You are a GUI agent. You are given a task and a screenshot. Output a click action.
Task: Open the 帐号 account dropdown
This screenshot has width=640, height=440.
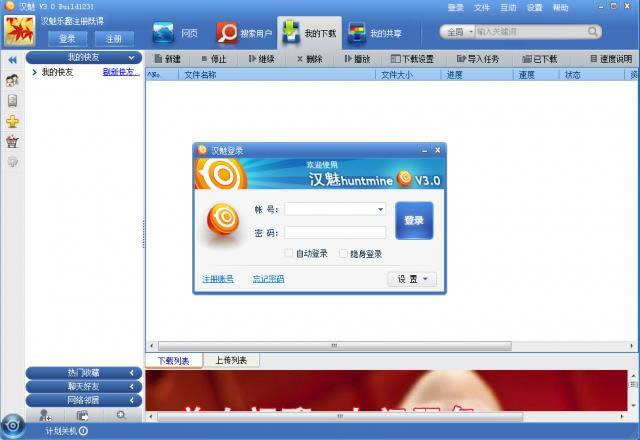(381, 210)
